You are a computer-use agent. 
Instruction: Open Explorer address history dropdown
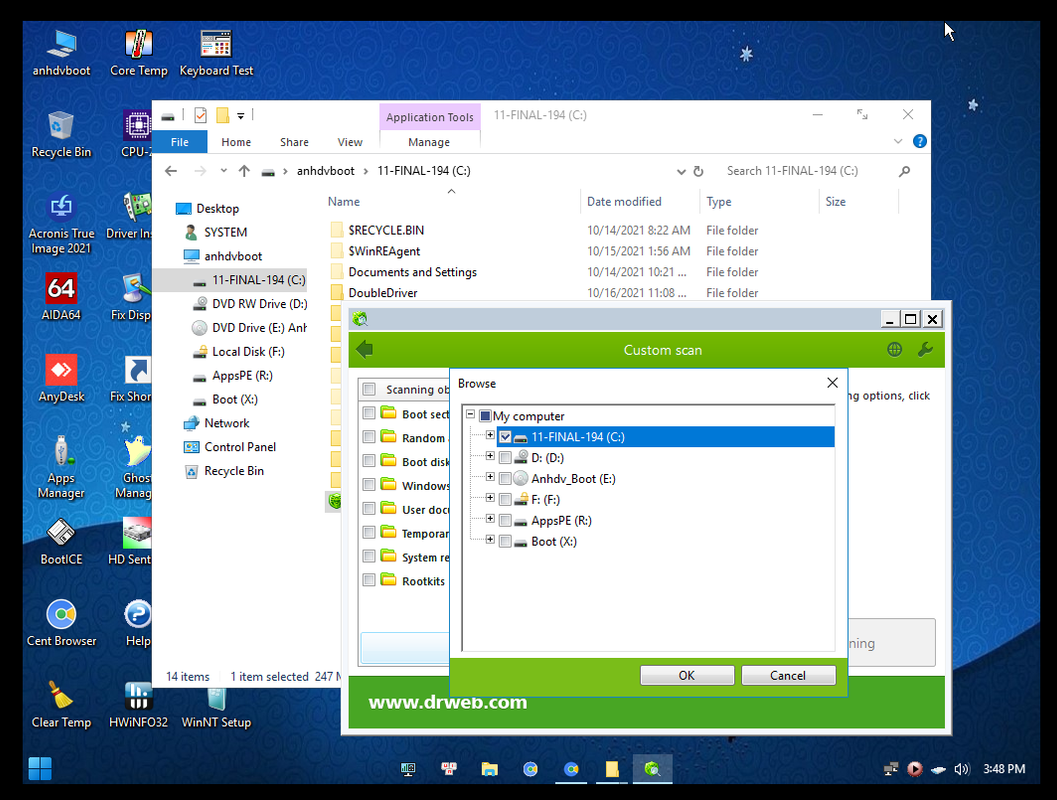pos(681,172)
